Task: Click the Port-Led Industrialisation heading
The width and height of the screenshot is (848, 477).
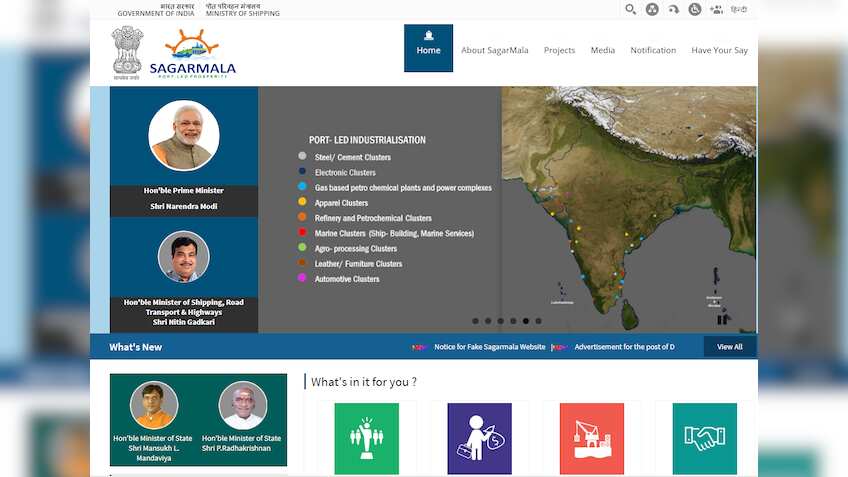Action: (367, 140)
